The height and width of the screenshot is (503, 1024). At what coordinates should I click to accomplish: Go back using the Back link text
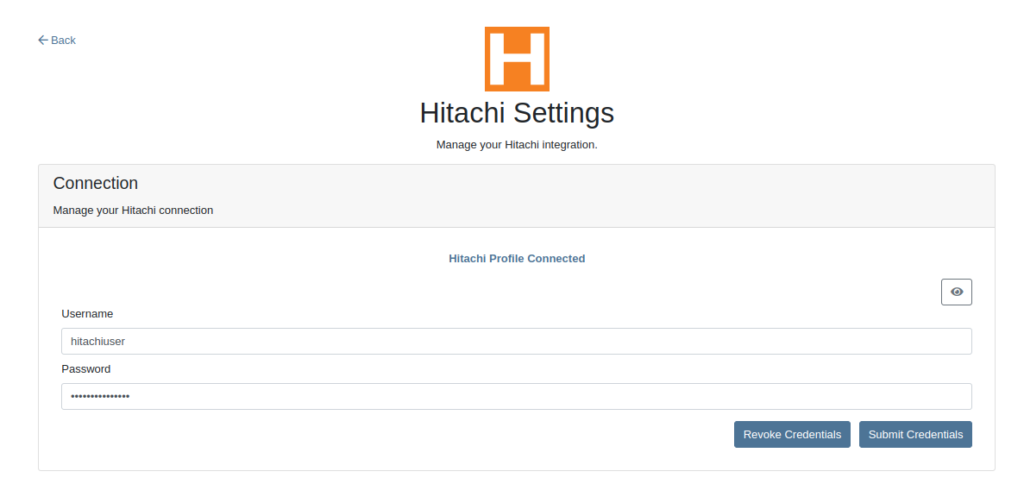[x=63, y=41]
